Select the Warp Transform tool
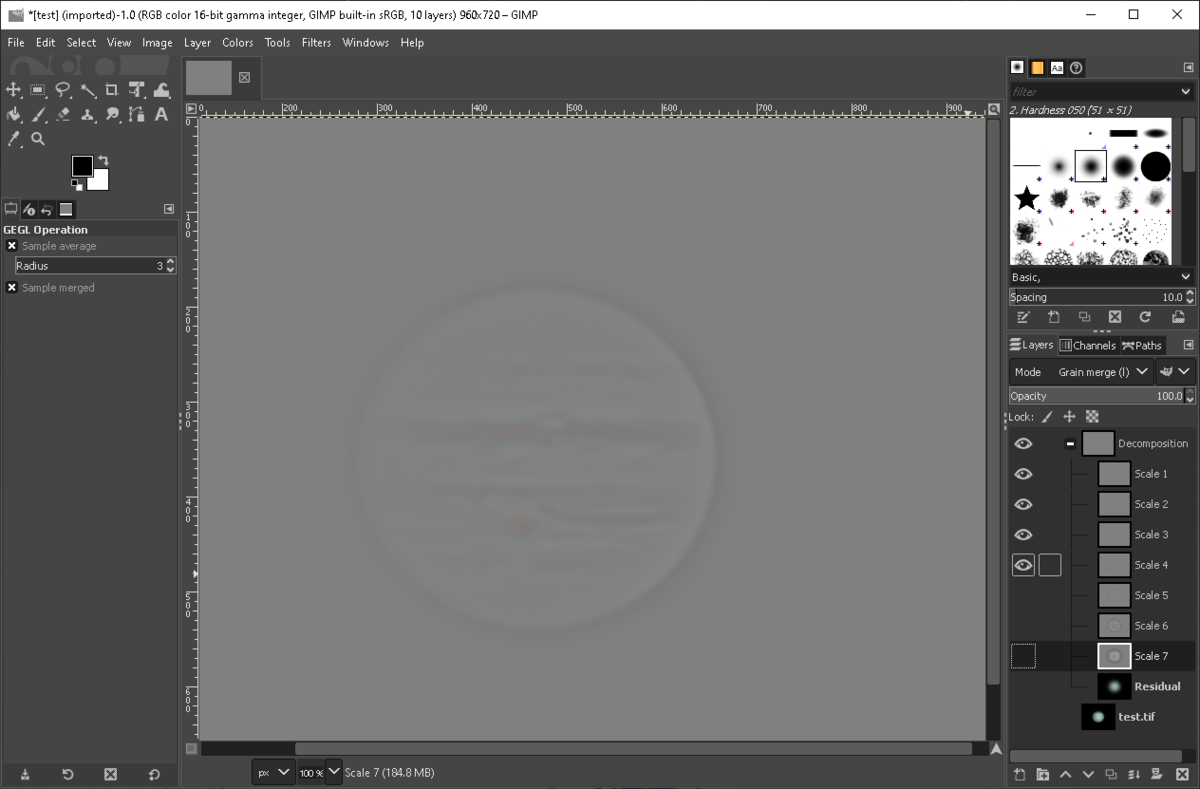Screen dimensions: 1200x789 (x=161, y=90)
